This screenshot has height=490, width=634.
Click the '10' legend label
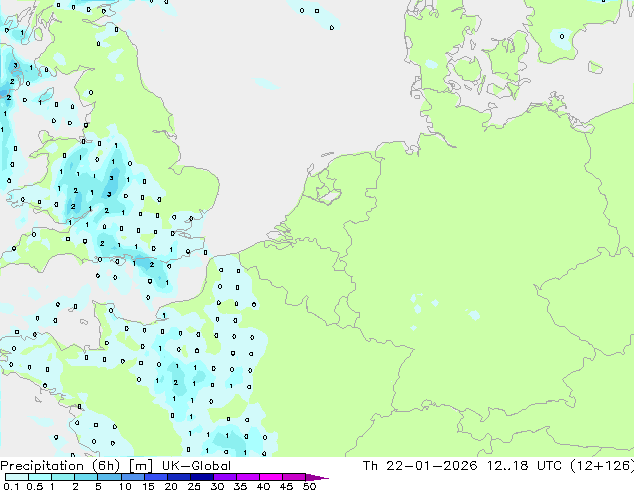125,486
